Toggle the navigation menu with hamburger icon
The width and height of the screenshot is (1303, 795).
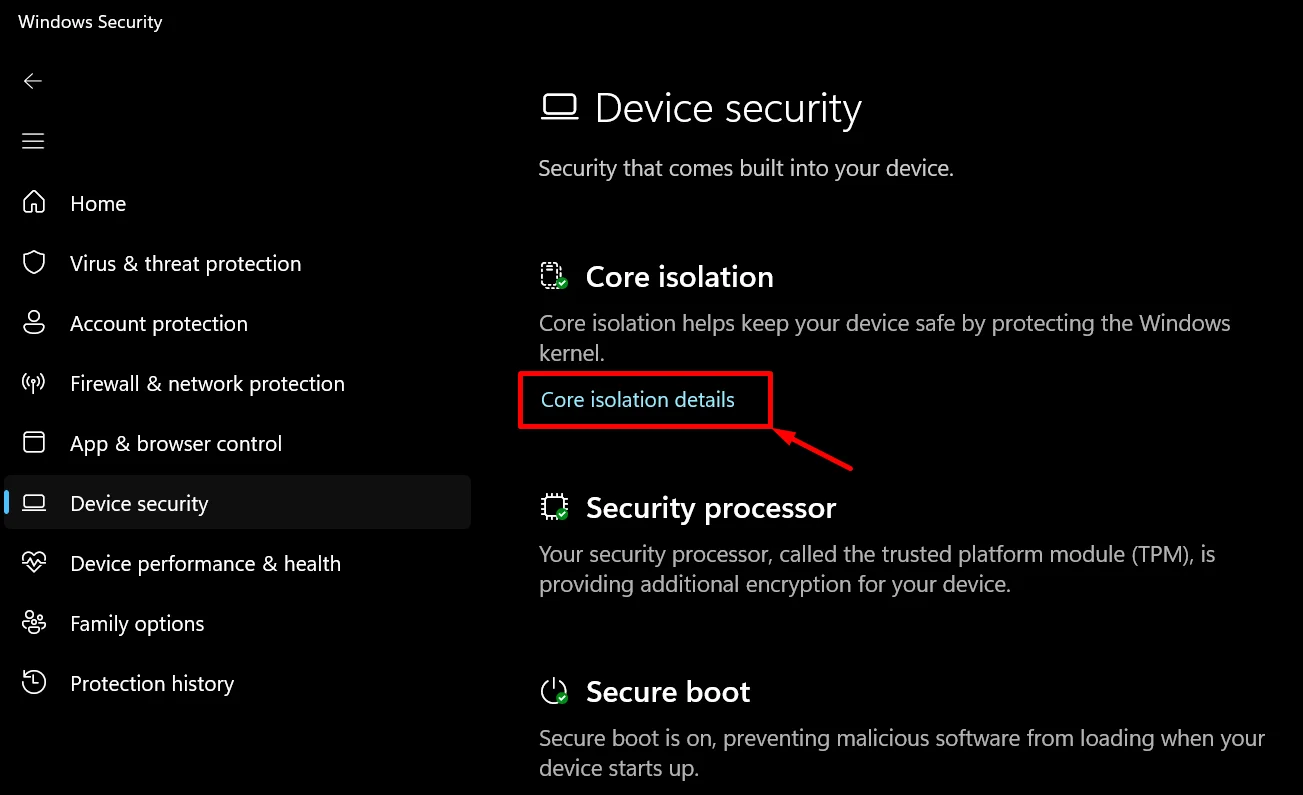32,140
